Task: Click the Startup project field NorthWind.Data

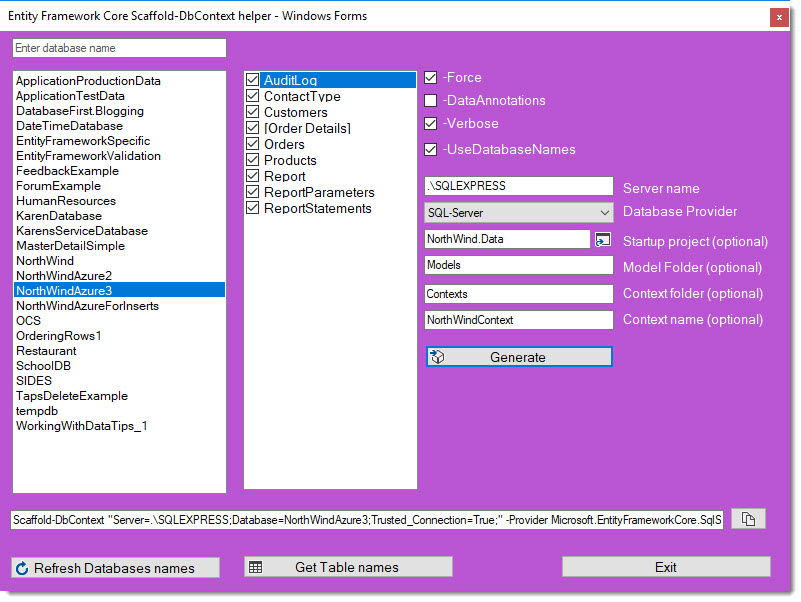Action: click(x=507, y=239)
